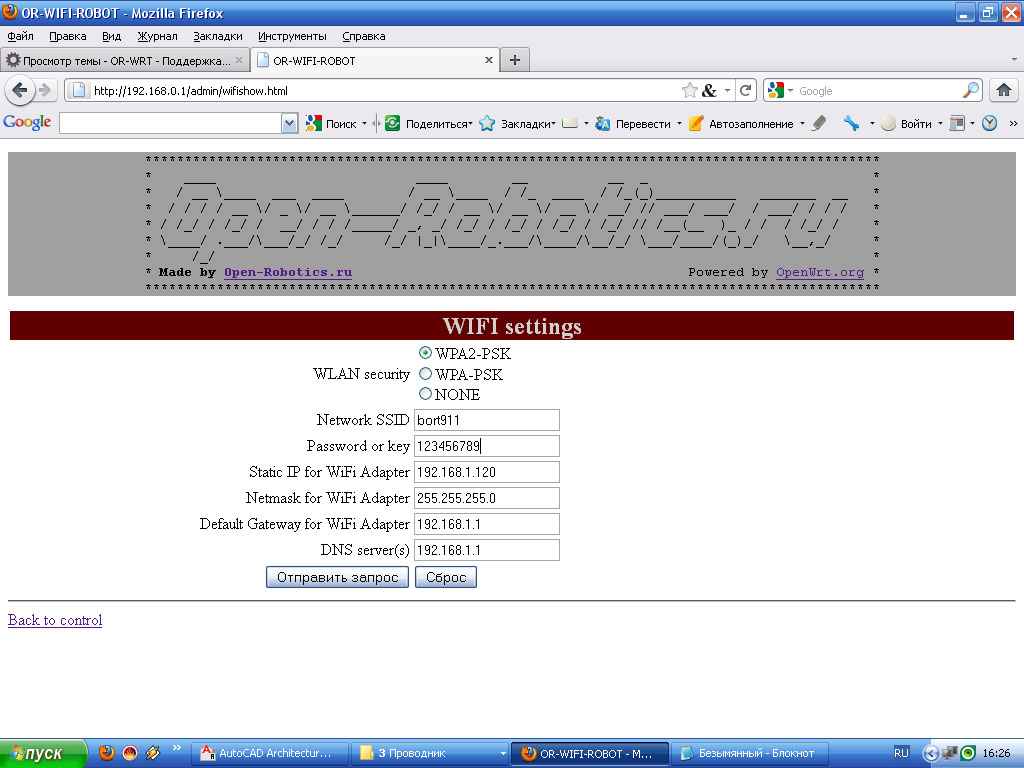
Task: Select WPA2-PSK security radio button
Action: pyautogui.click(x=425, y=353)
